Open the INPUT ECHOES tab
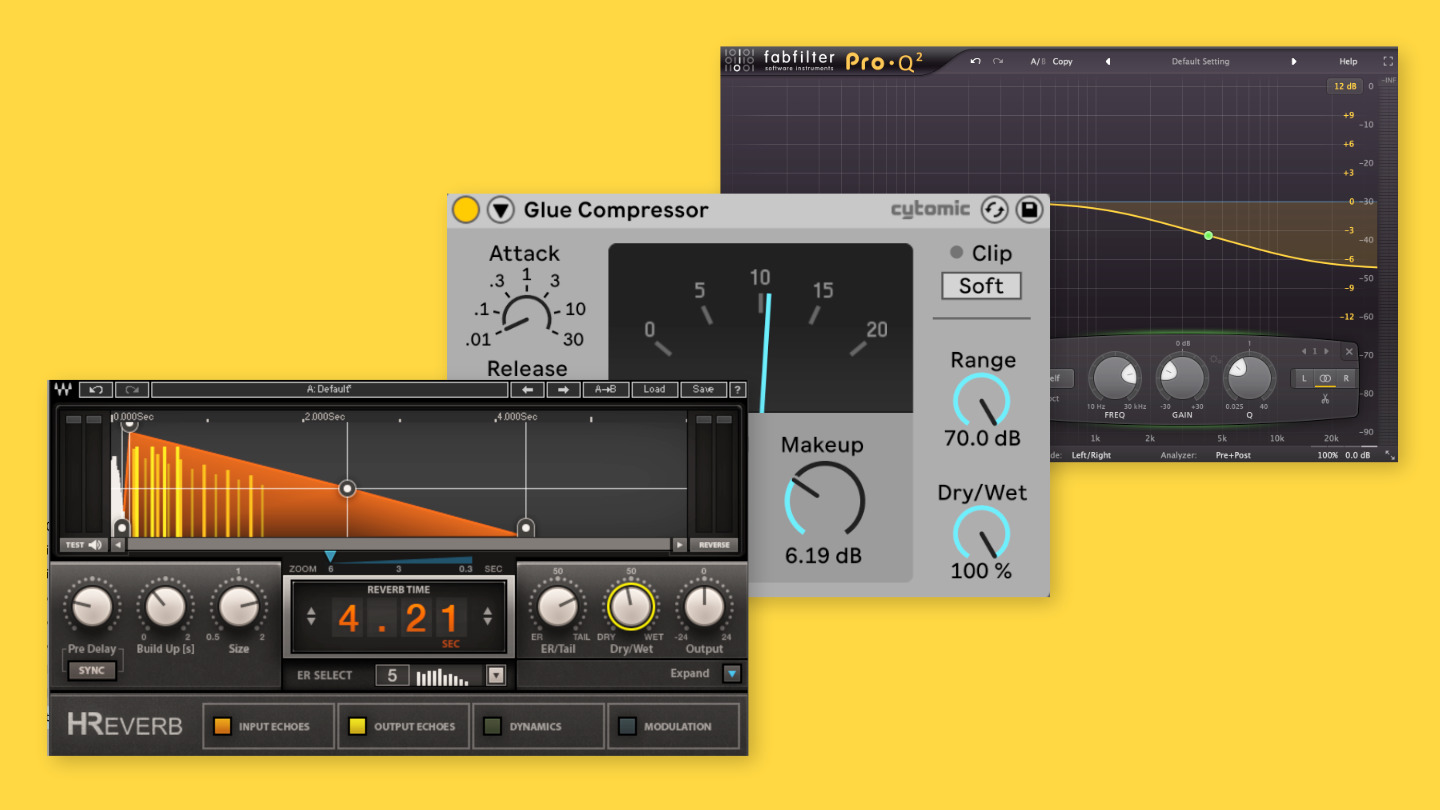Image resolution: width=1440 pixels, height=810 pixels. [269, 727]
